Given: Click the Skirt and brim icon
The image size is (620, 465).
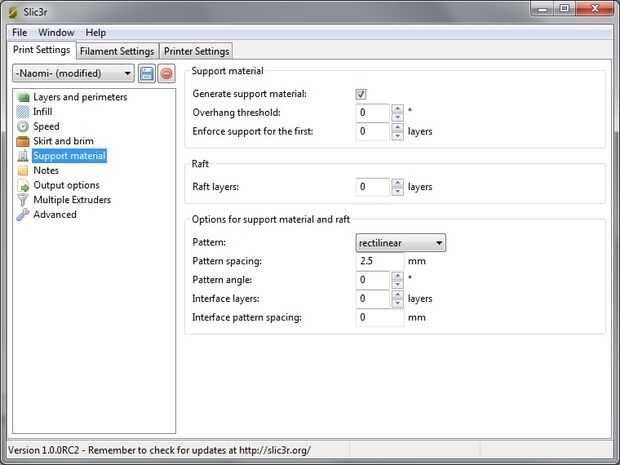Looking at the screenshot, I should pos(23,141).
